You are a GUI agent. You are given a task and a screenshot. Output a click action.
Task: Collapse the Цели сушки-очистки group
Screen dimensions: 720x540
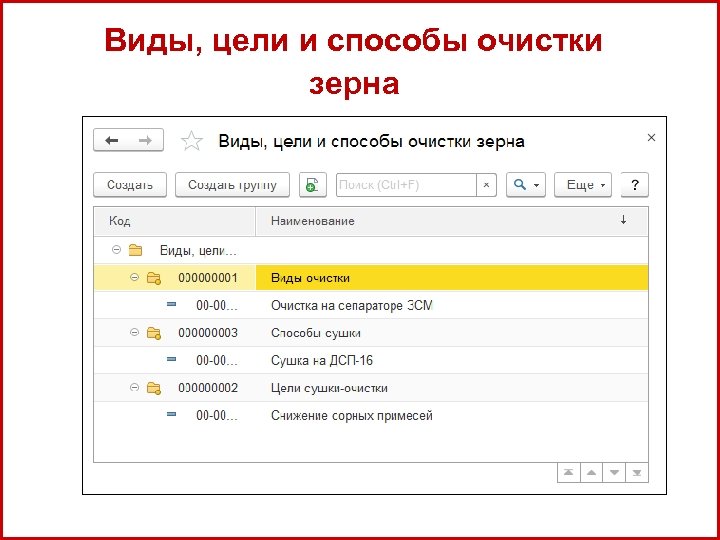(134, 388)
